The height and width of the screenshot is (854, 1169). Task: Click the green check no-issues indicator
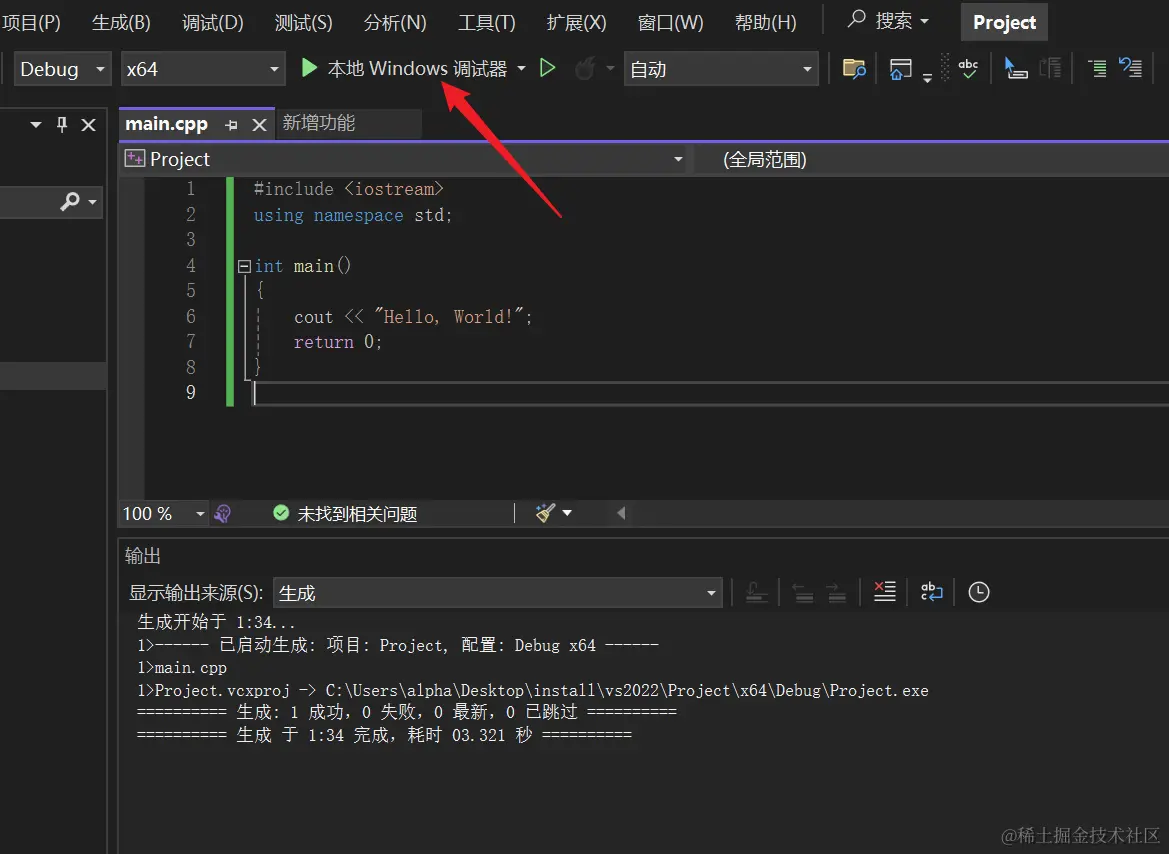pos(281,513)
